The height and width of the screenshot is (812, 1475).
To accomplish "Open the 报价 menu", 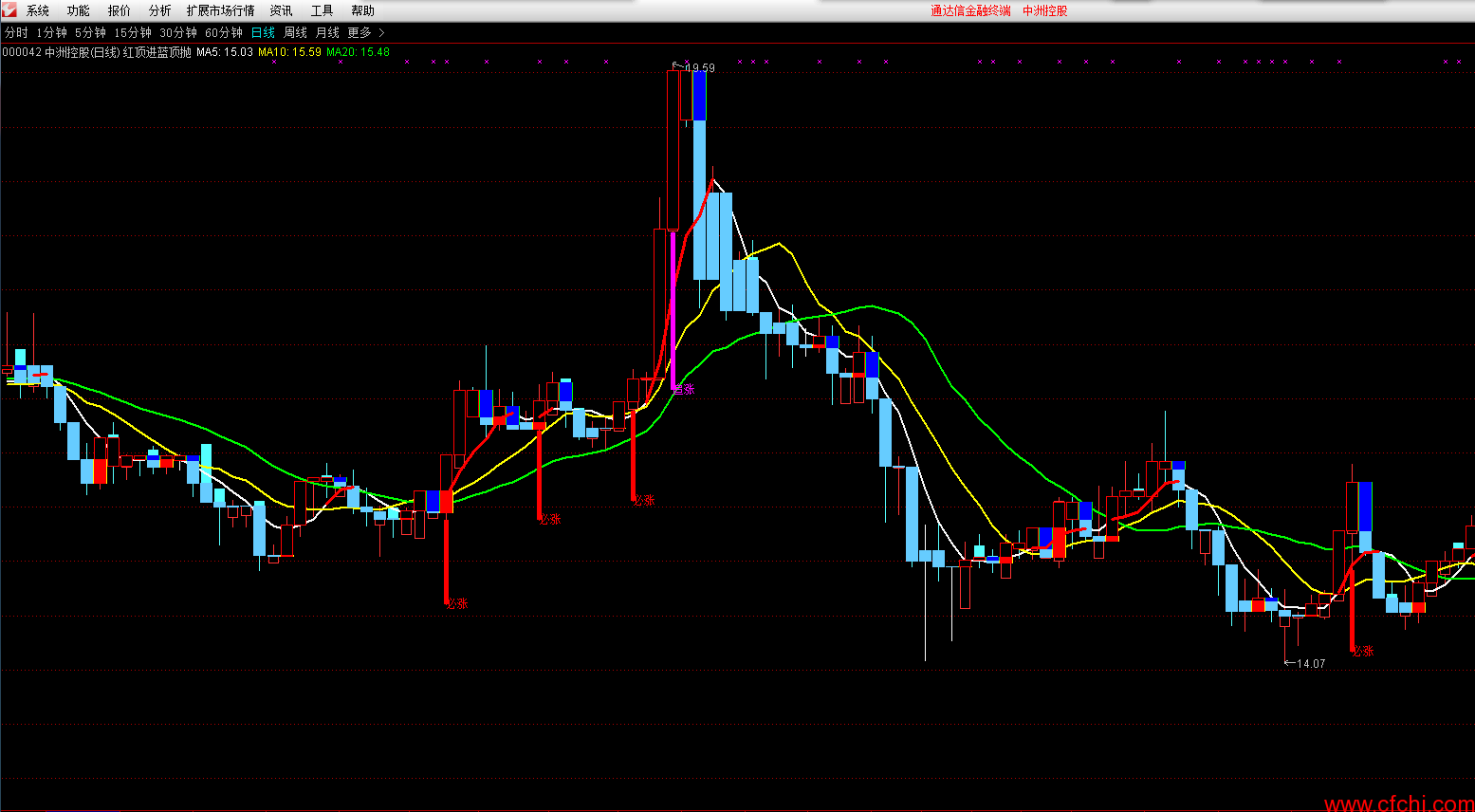I will [x=120, y=11].
